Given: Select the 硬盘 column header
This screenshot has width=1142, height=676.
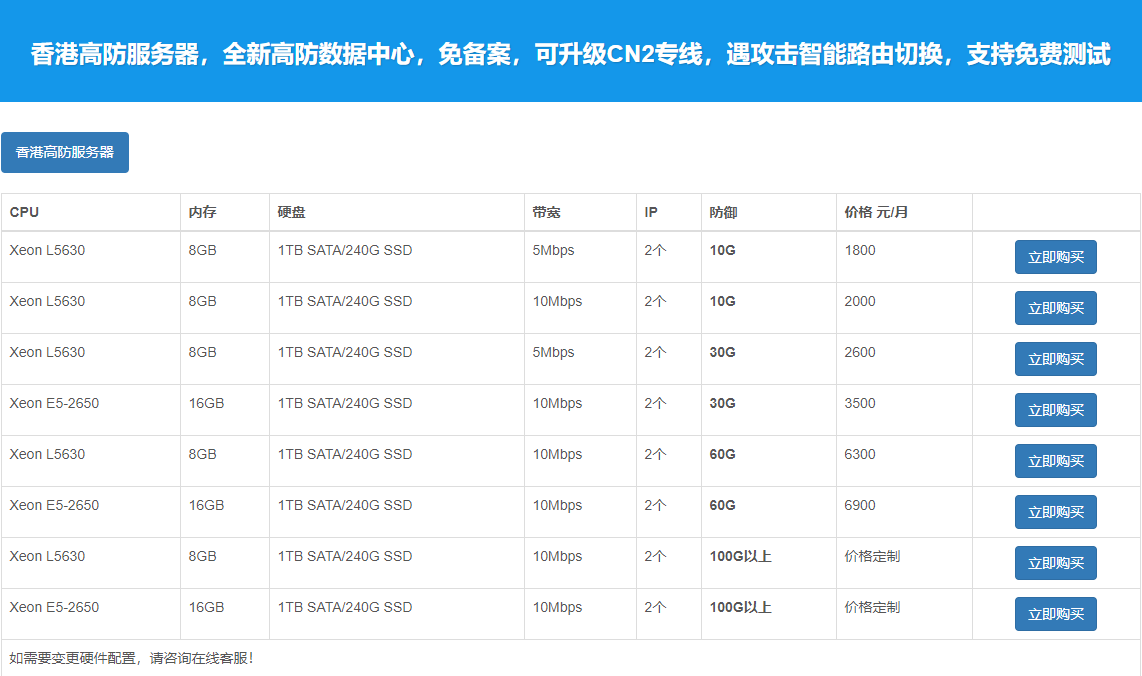Looking at the screenshot, I should [292, 212].
